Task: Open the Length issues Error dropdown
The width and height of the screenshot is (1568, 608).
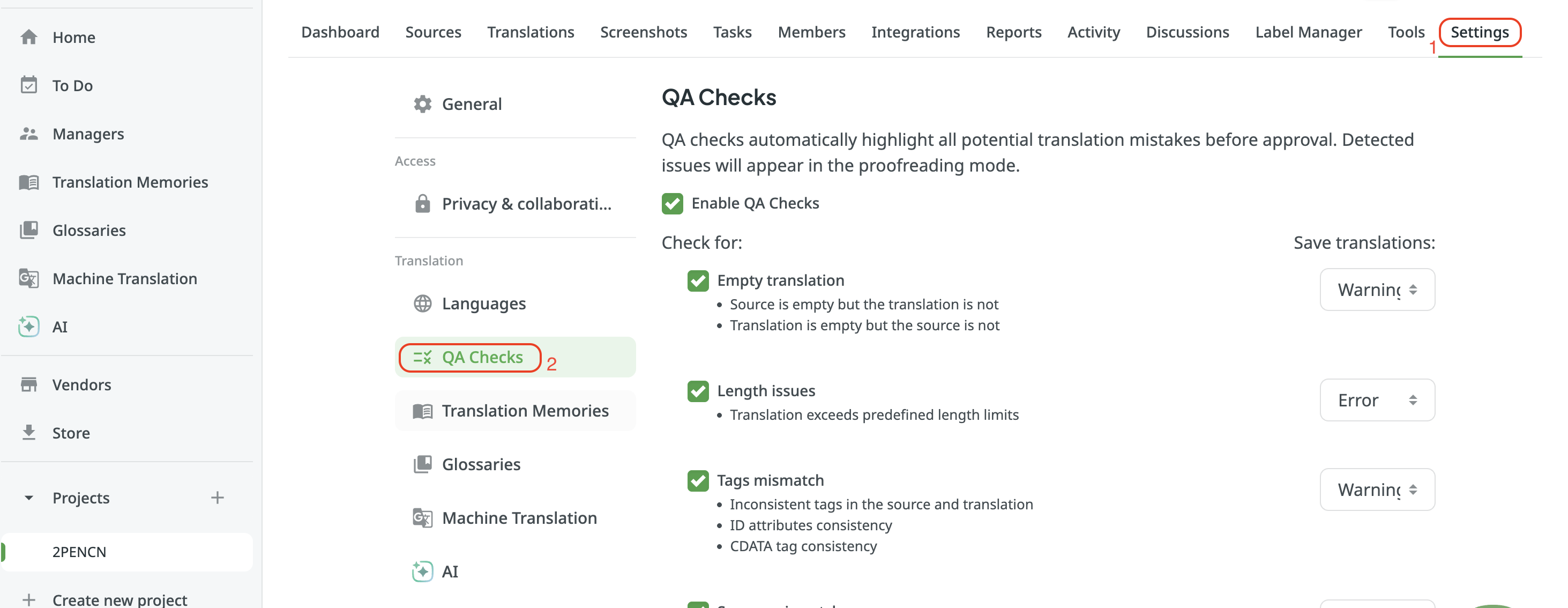Action: [1377, 401]
